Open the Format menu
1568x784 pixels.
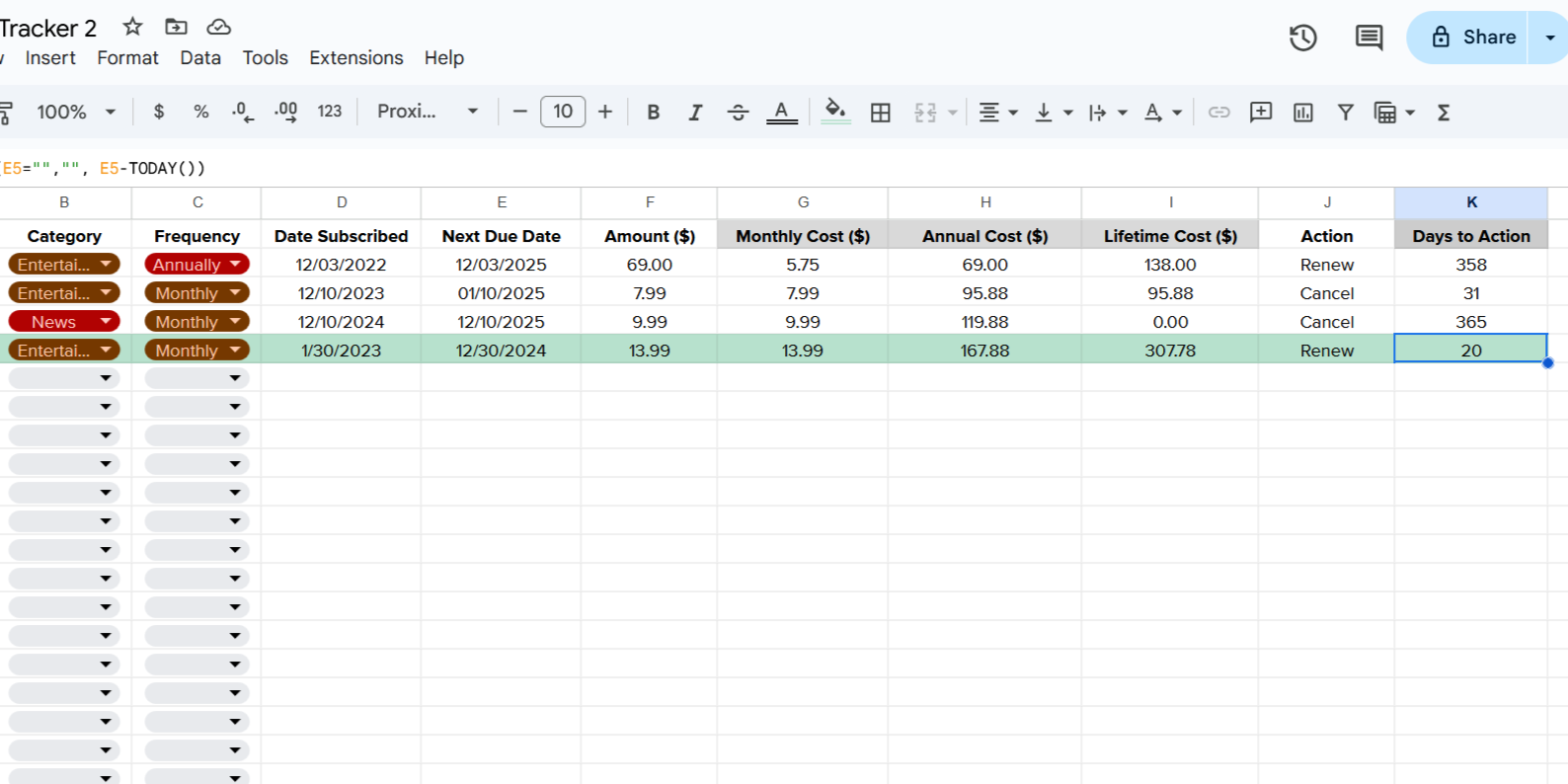[x=127, y=57]
